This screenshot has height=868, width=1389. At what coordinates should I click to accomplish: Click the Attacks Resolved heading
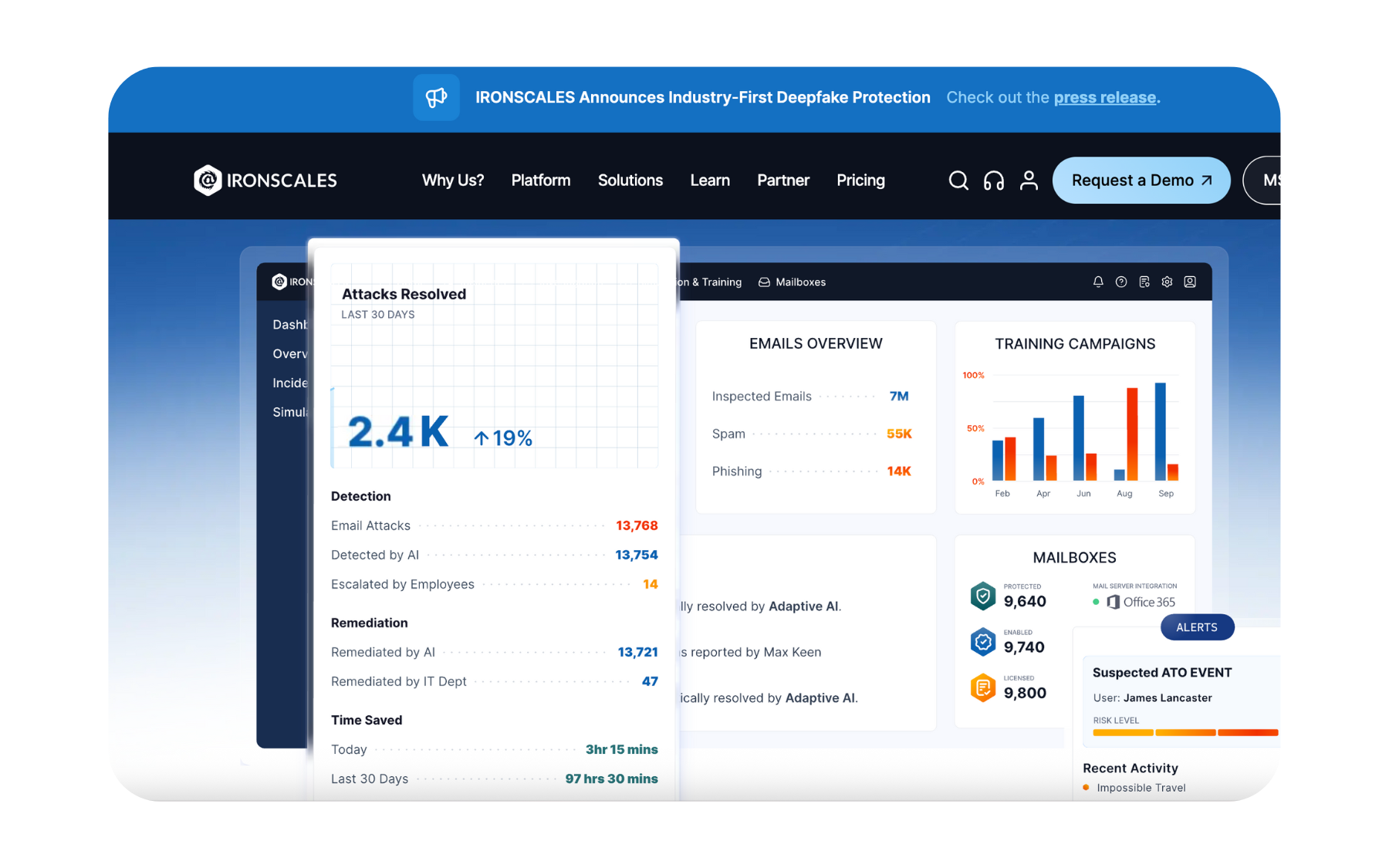pyautogui.click(x=404, y=294)
